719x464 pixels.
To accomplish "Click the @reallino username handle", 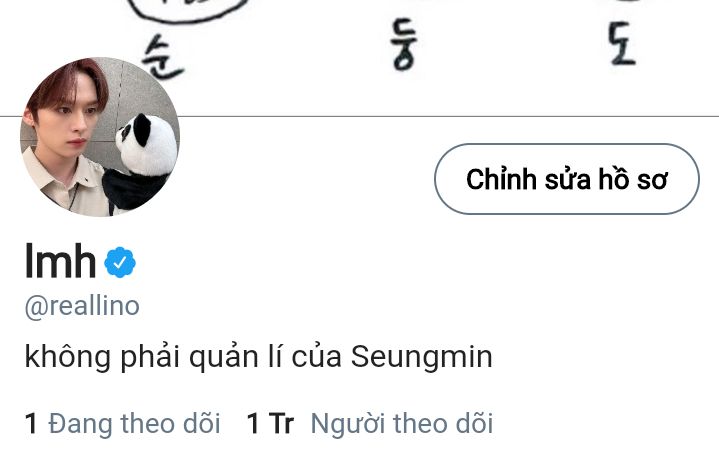I will click(82, 306).
